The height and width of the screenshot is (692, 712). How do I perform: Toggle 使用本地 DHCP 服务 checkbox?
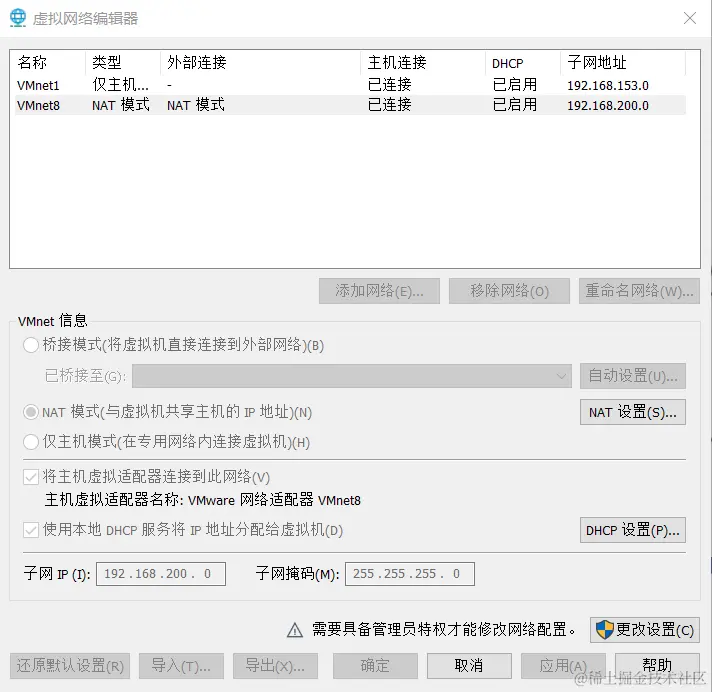[31, 530]
